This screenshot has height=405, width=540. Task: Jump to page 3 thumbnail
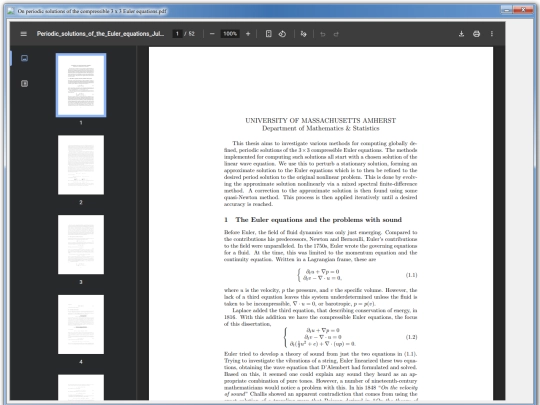81,245
